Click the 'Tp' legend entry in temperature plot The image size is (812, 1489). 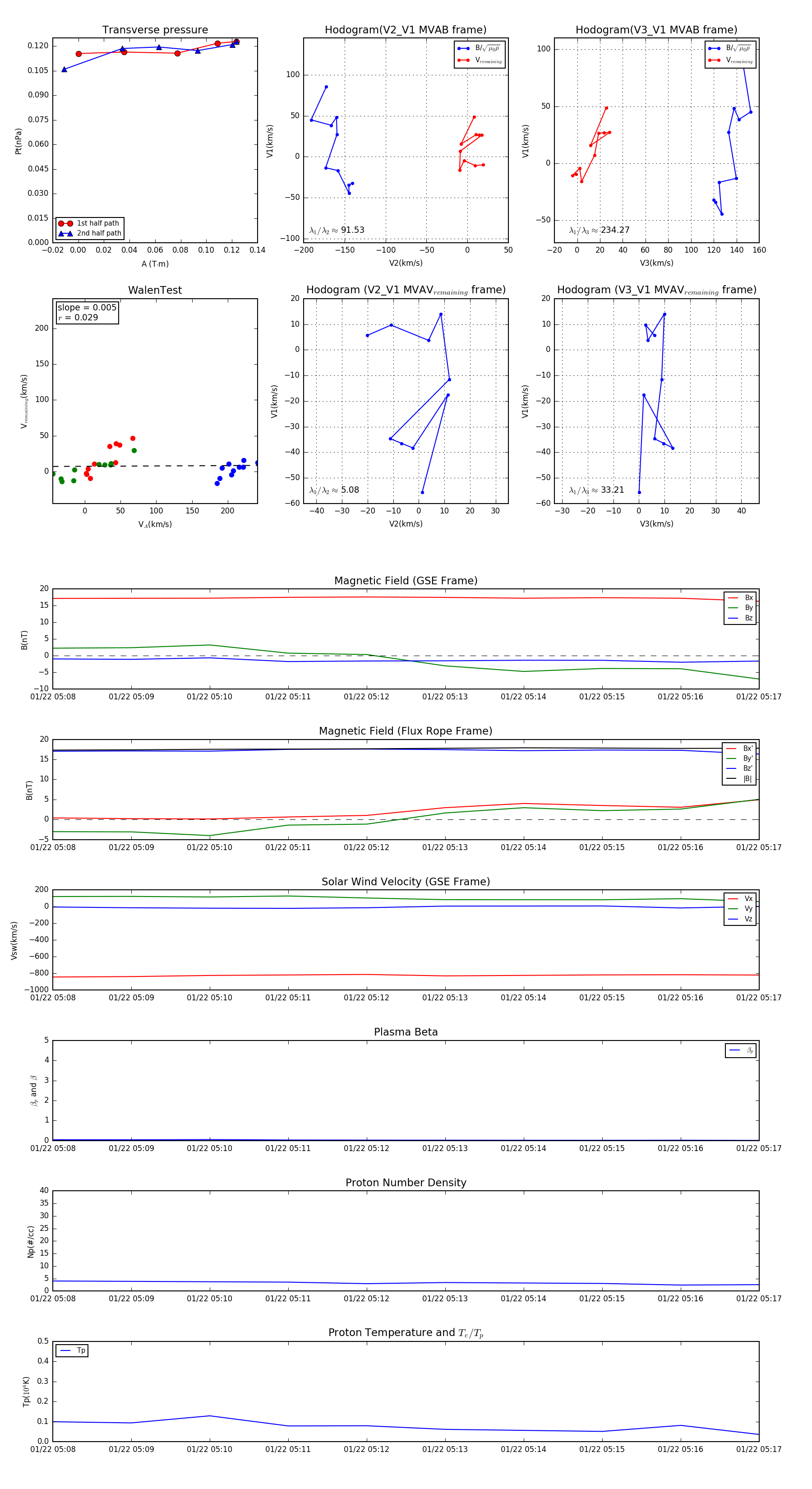pos(72,1351)
